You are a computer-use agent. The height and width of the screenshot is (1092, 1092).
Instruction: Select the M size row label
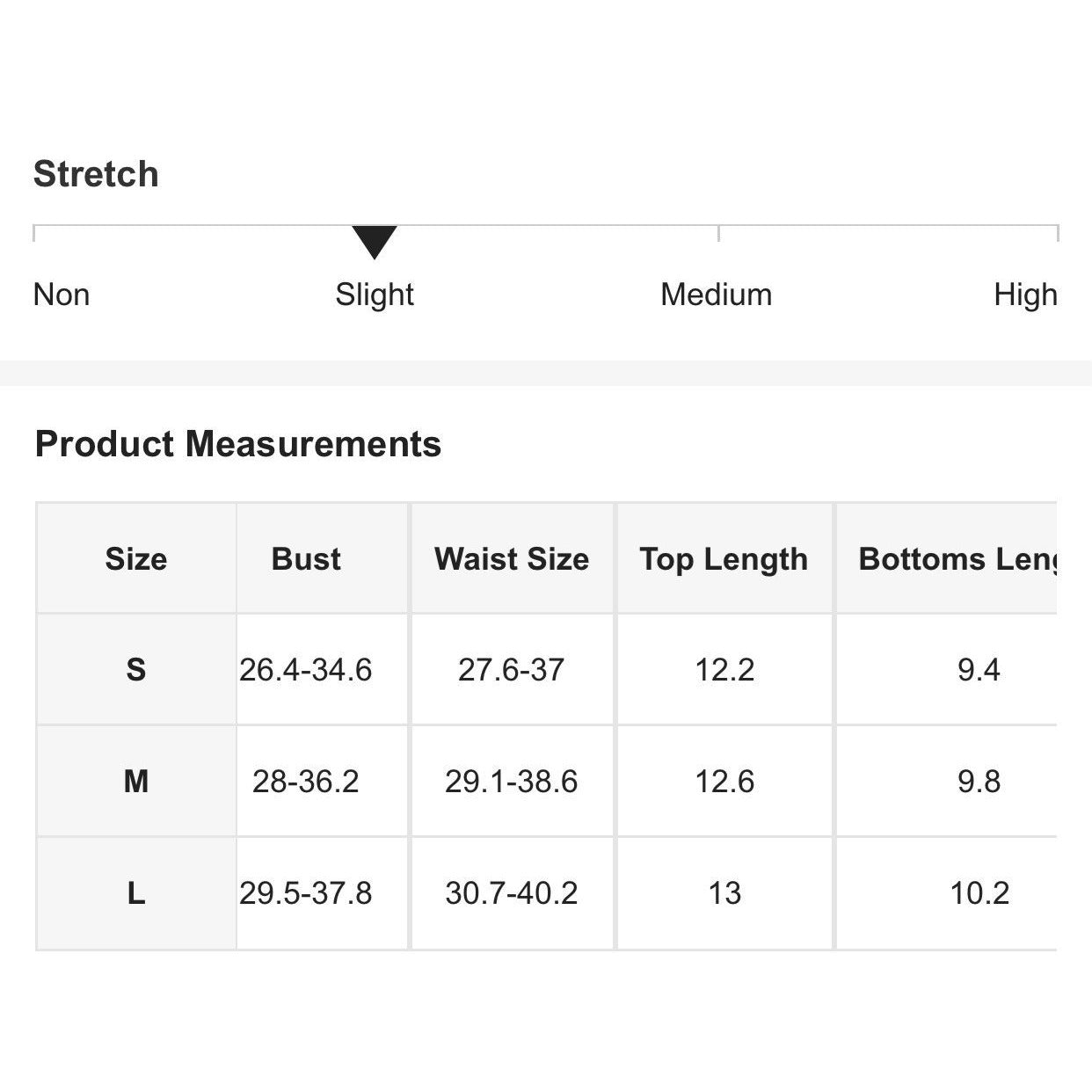pos(136,781)
